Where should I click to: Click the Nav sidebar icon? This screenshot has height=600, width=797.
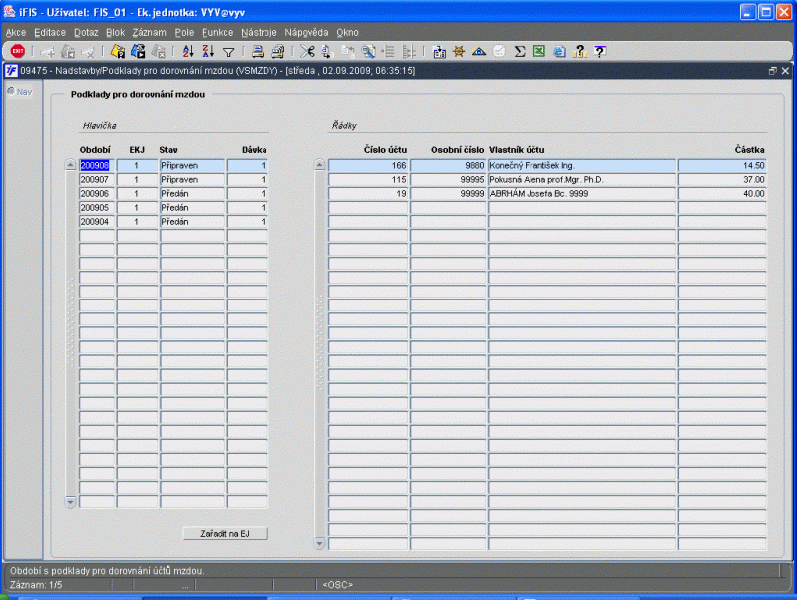coord(20,92)
